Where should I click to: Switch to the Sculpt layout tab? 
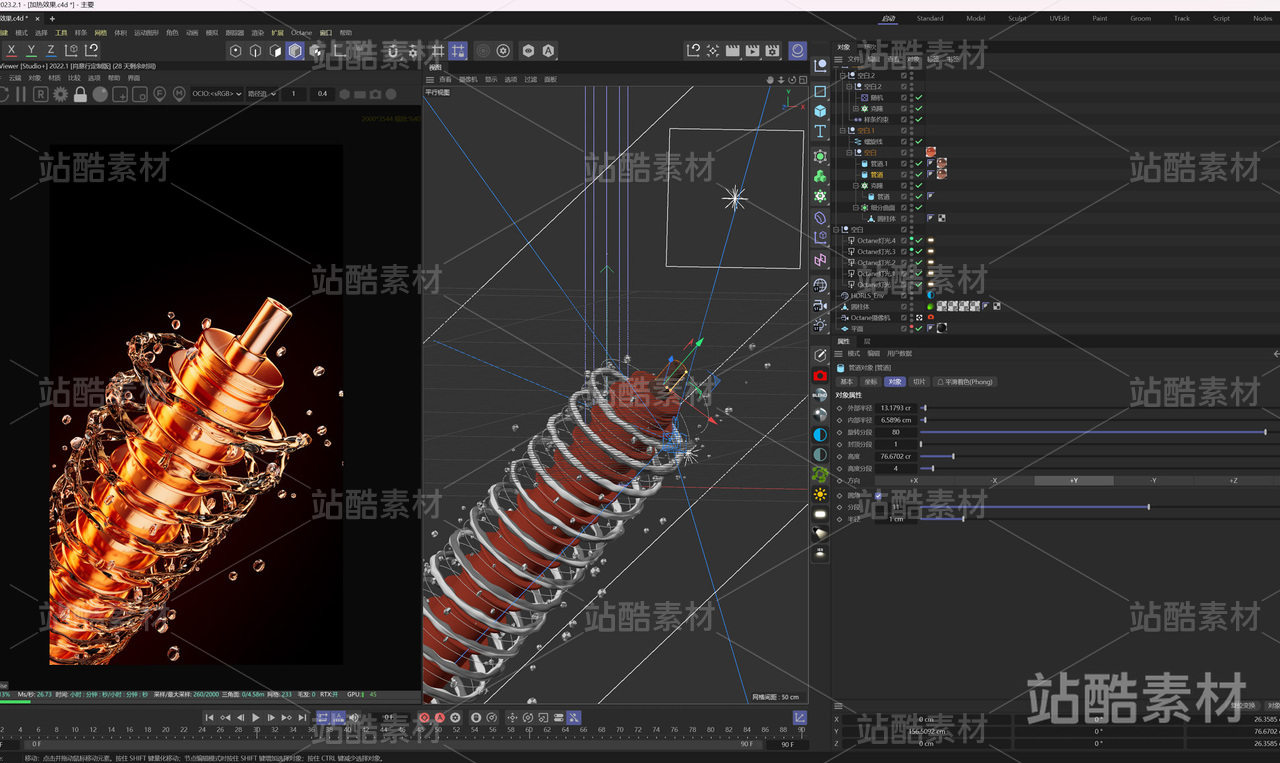point(1017,18)
